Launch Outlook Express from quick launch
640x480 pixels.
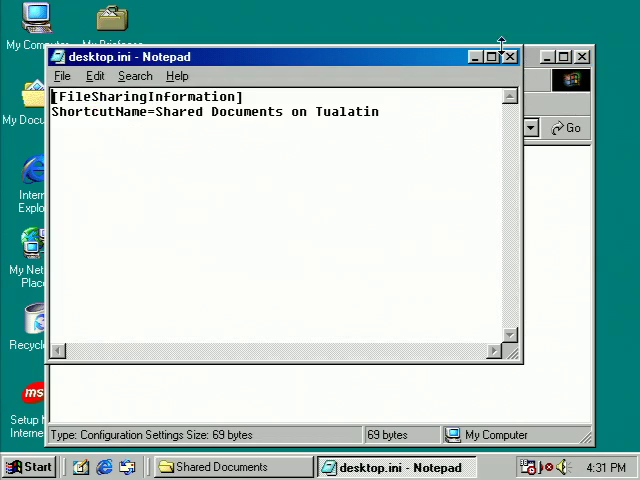click(x=127, y=467)
